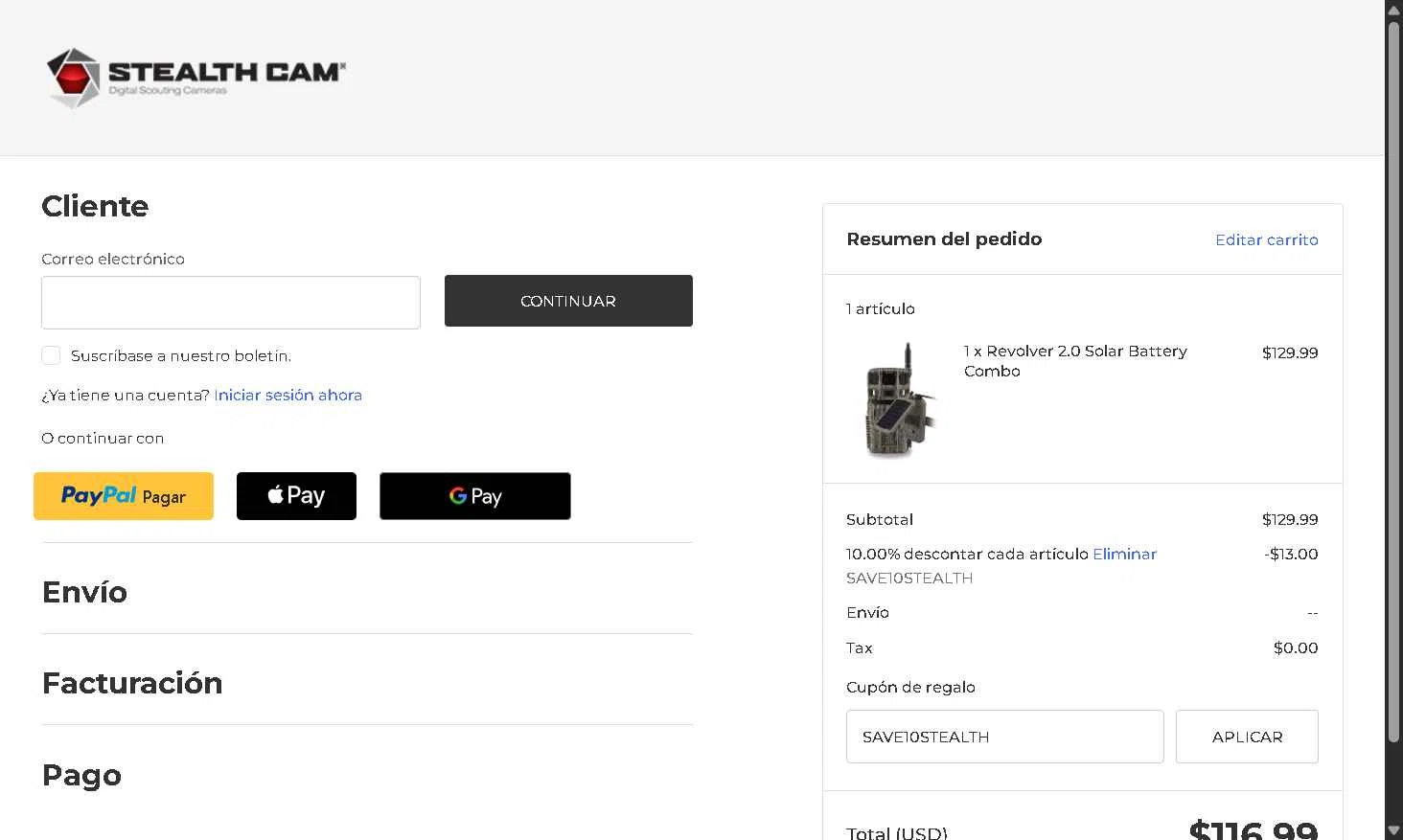The image size is (1403, 840).
Task: Click the page scrollbar down arrow
Action: coord(1393,829)
